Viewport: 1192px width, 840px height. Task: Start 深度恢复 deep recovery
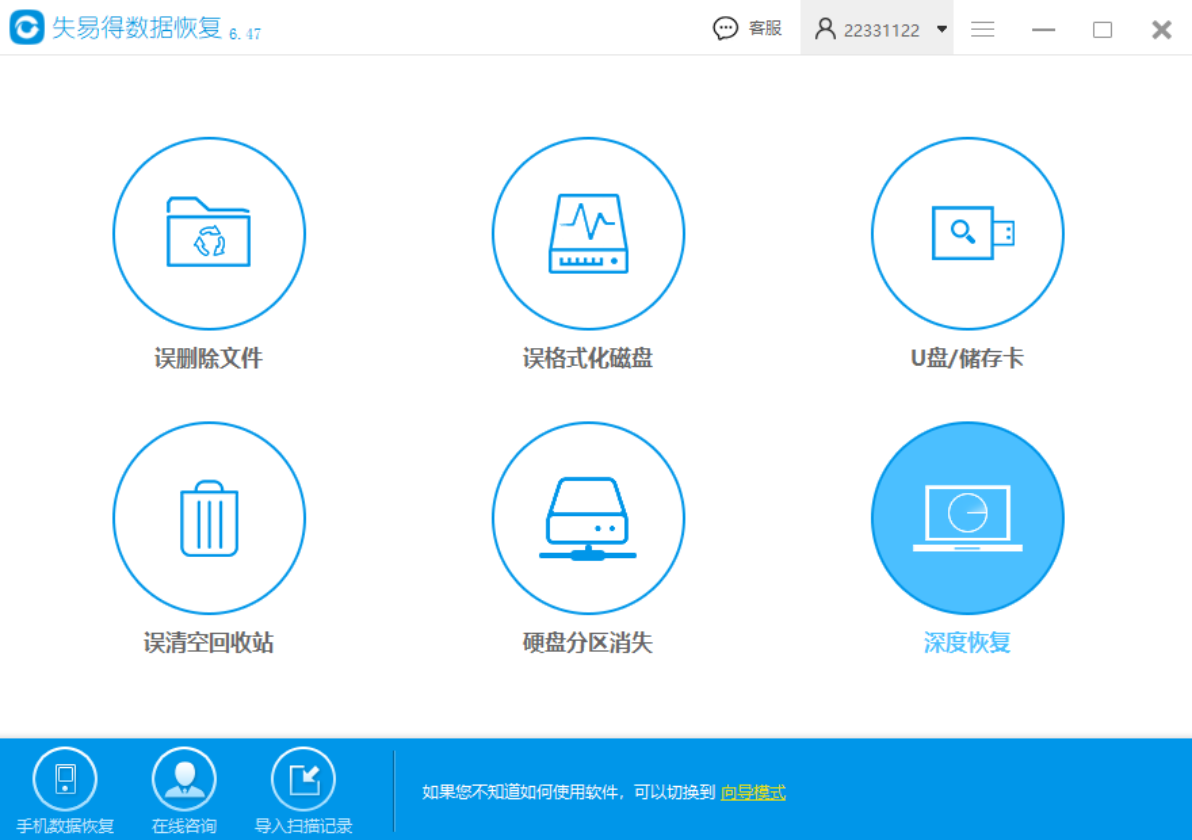tap(967, 517)
